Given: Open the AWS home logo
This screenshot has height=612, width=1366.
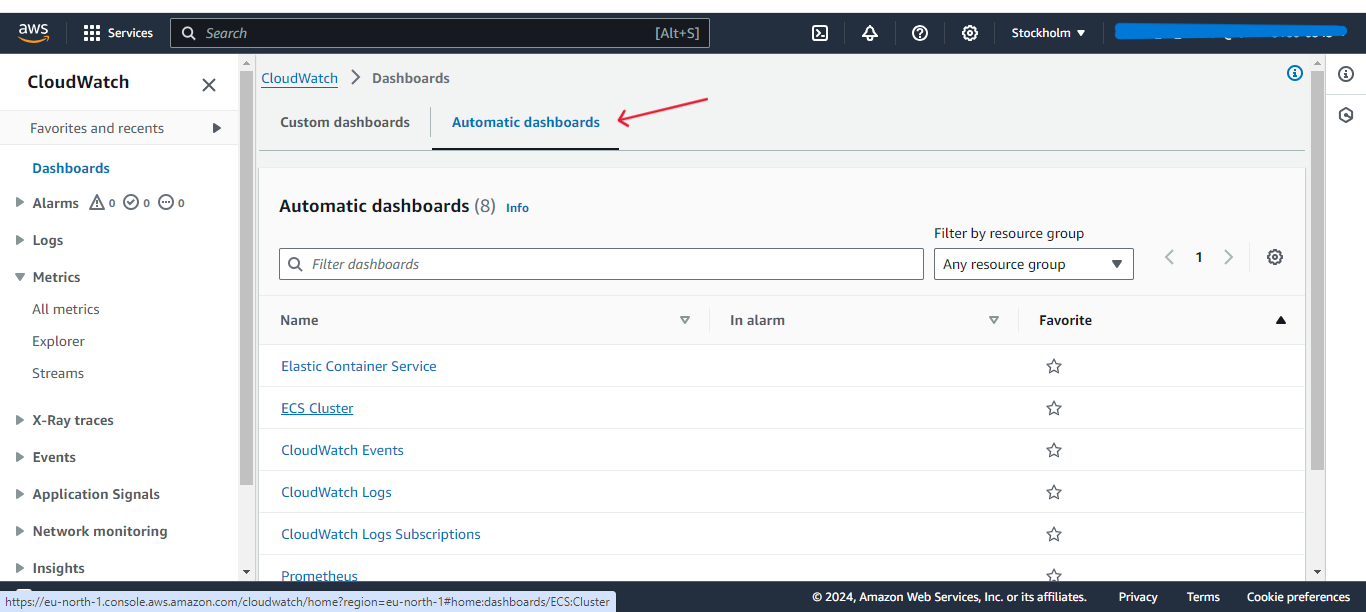Looking at the screenshot, I should [33, 33].
